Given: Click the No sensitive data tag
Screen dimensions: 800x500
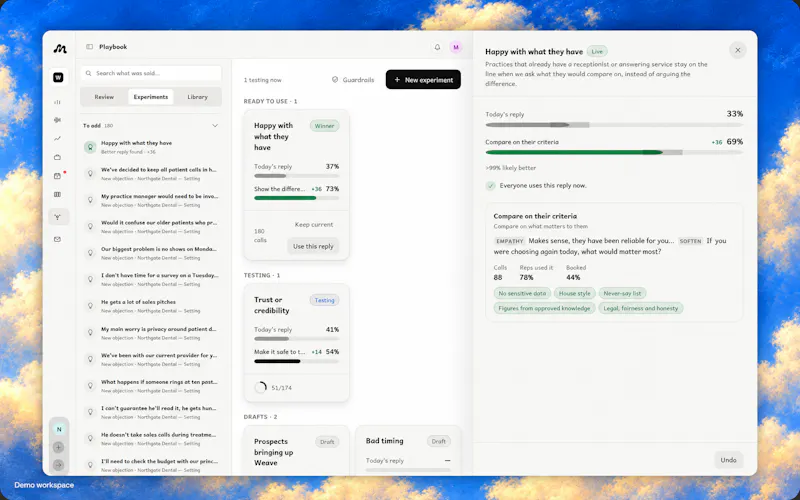Looking at the screenshot, I should point(522,293).
